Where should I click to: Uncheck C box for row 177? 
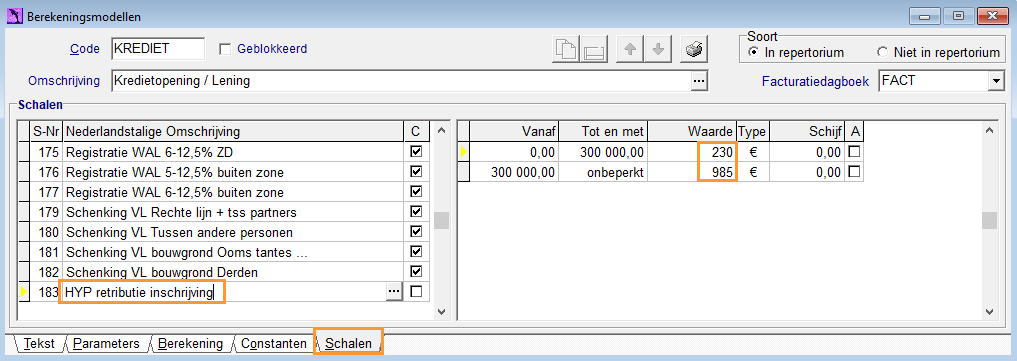click(x=416, y=191)
